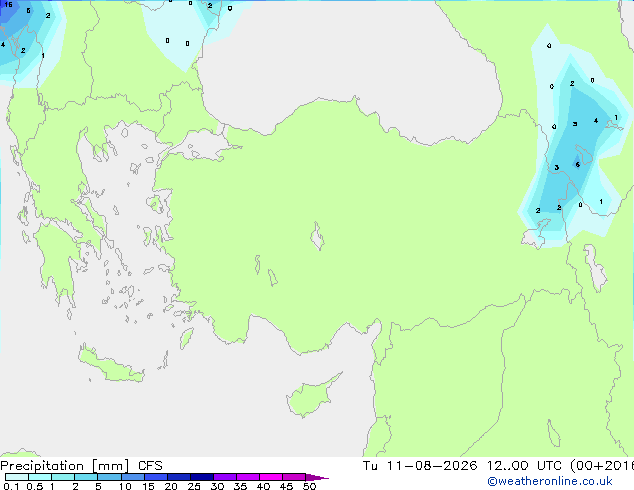
Task: Click the 30–35 mm purple legend swatch
Action: pyautogui.click(x=225, y=477)
